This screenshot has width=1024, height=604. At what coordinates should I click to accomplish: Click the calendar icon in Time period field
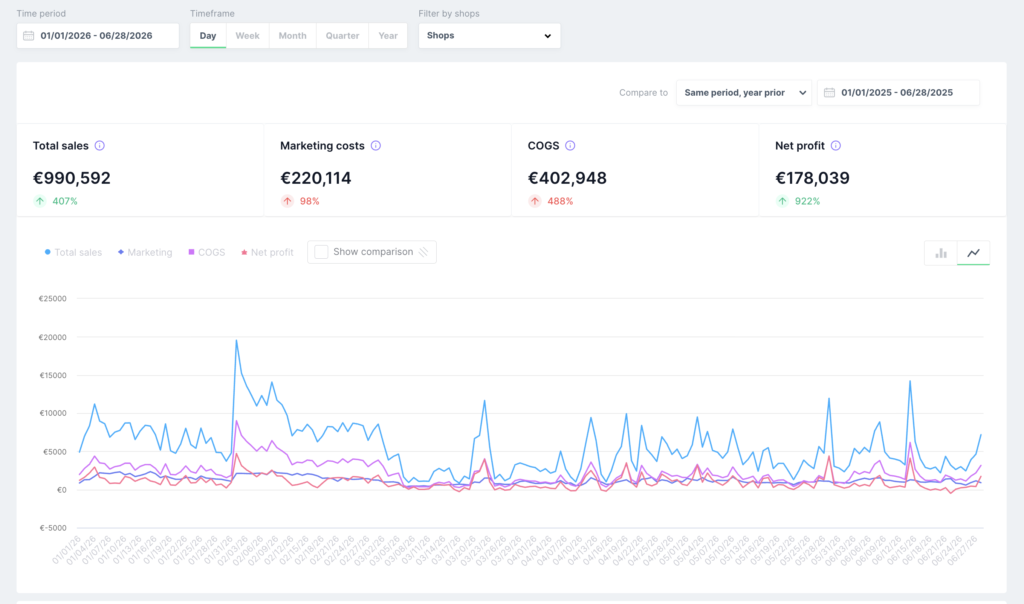click(x=29, y=36)
